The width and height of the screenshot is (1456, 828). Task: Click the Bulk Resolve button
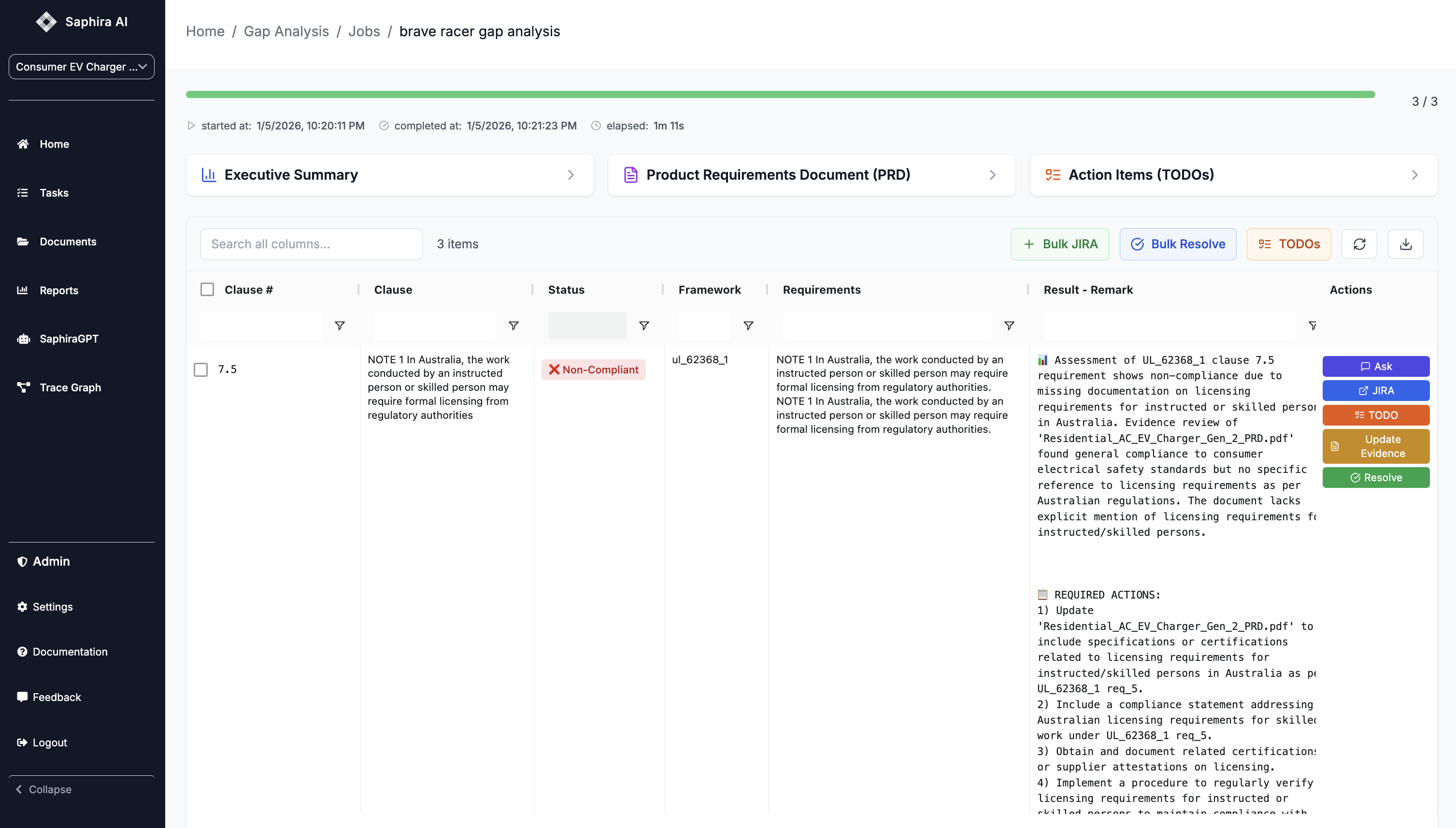click(1177, 244)
